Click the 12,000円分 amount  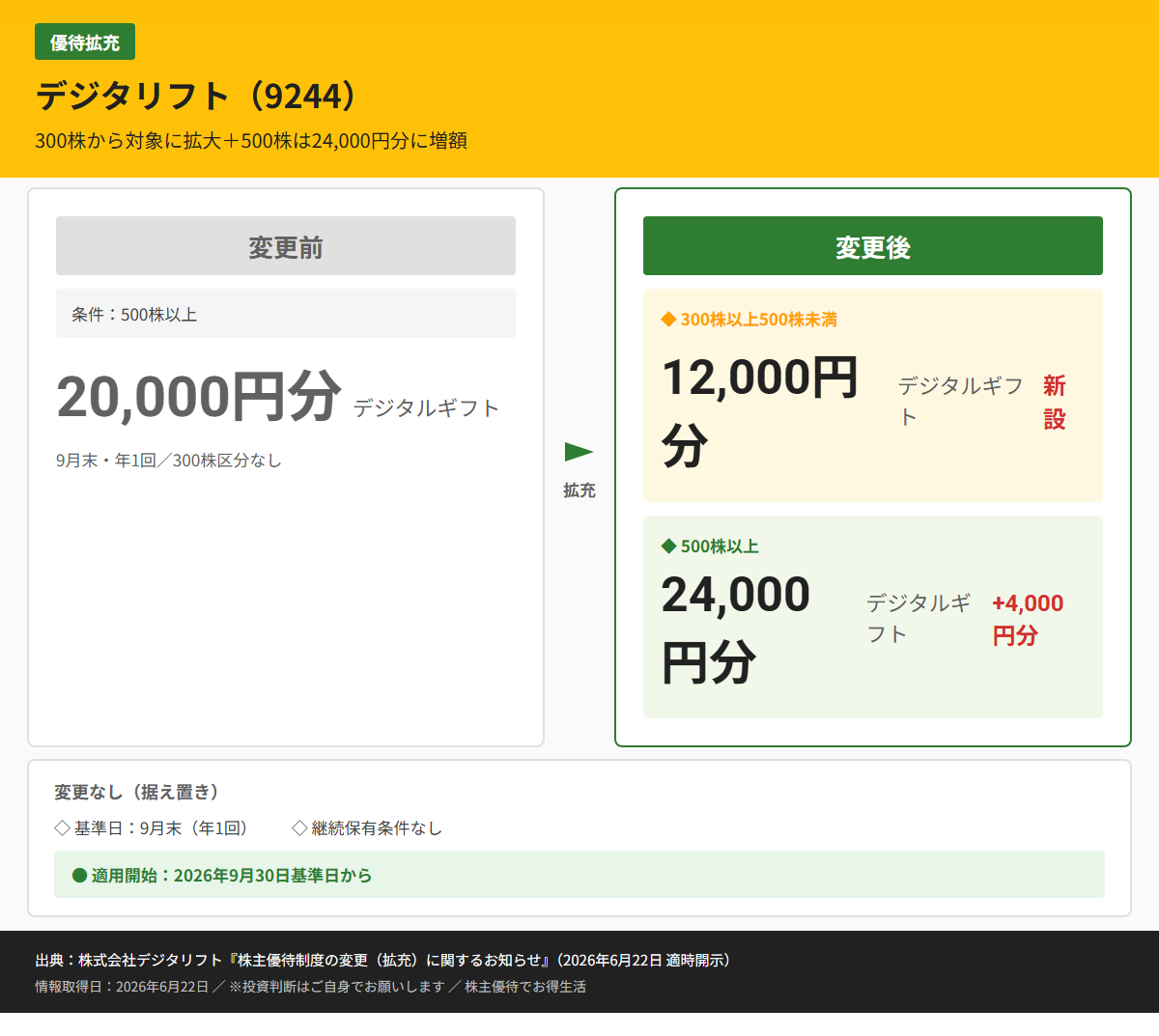[760, 411]
